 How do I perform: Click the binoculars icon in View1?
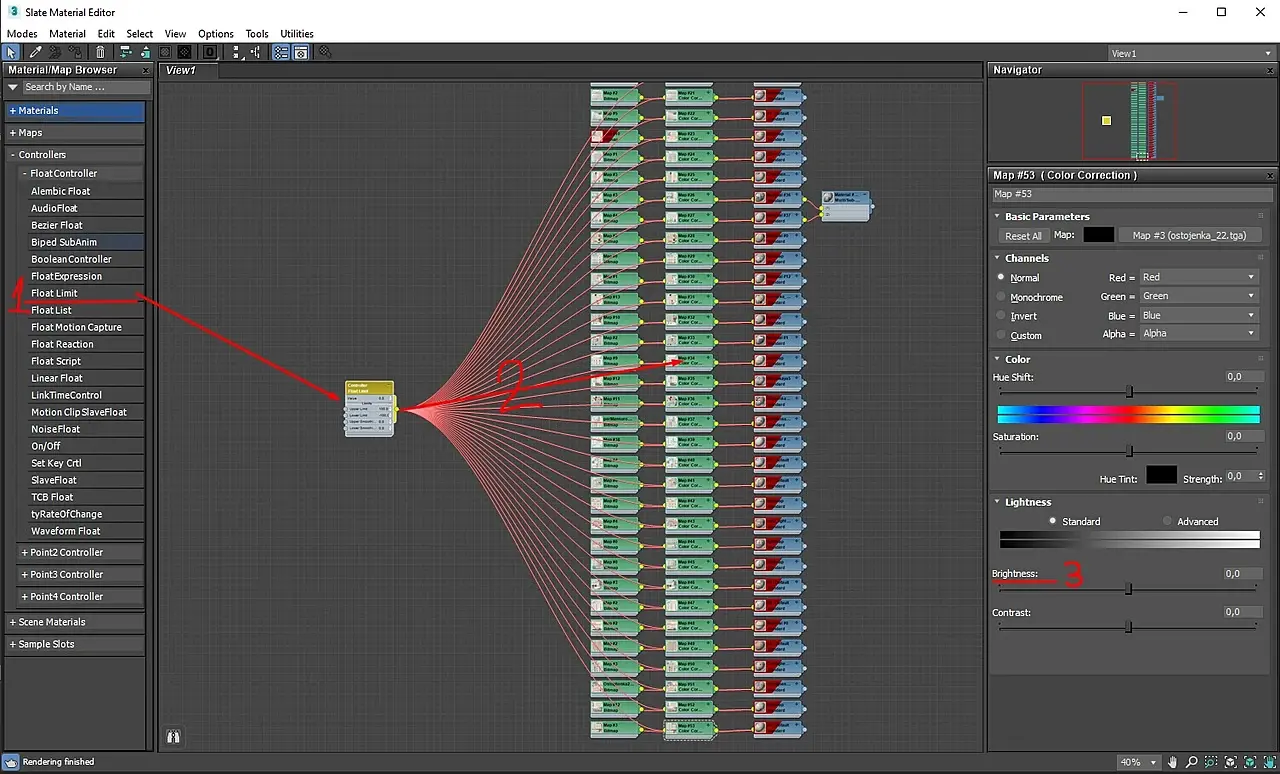(x=174, y=737)
